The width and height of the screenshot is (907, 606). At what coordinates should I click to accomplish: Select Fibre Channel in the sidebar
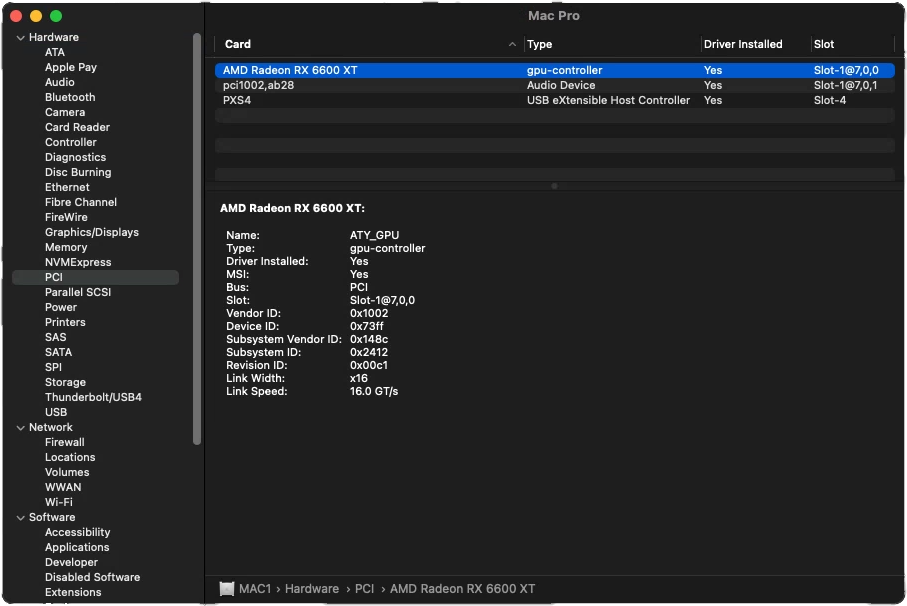point(80,202)
